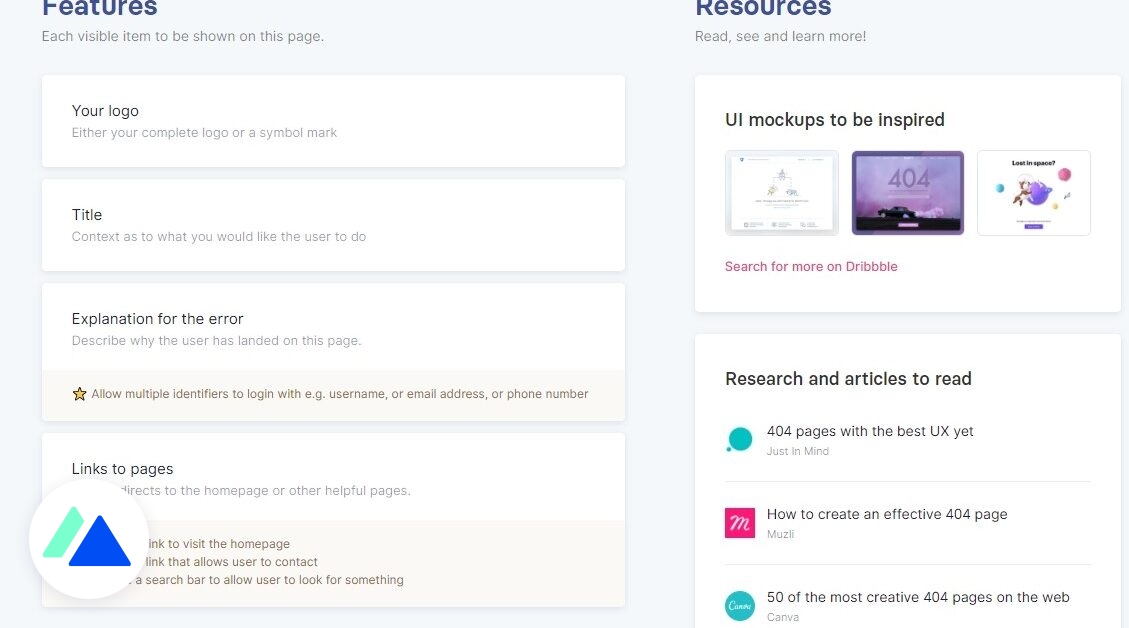Click the yellow tip banner about multiple identifiers
Image resolution: width=1129 pixels, height=628 pixels.
click(x=333, y=393)
